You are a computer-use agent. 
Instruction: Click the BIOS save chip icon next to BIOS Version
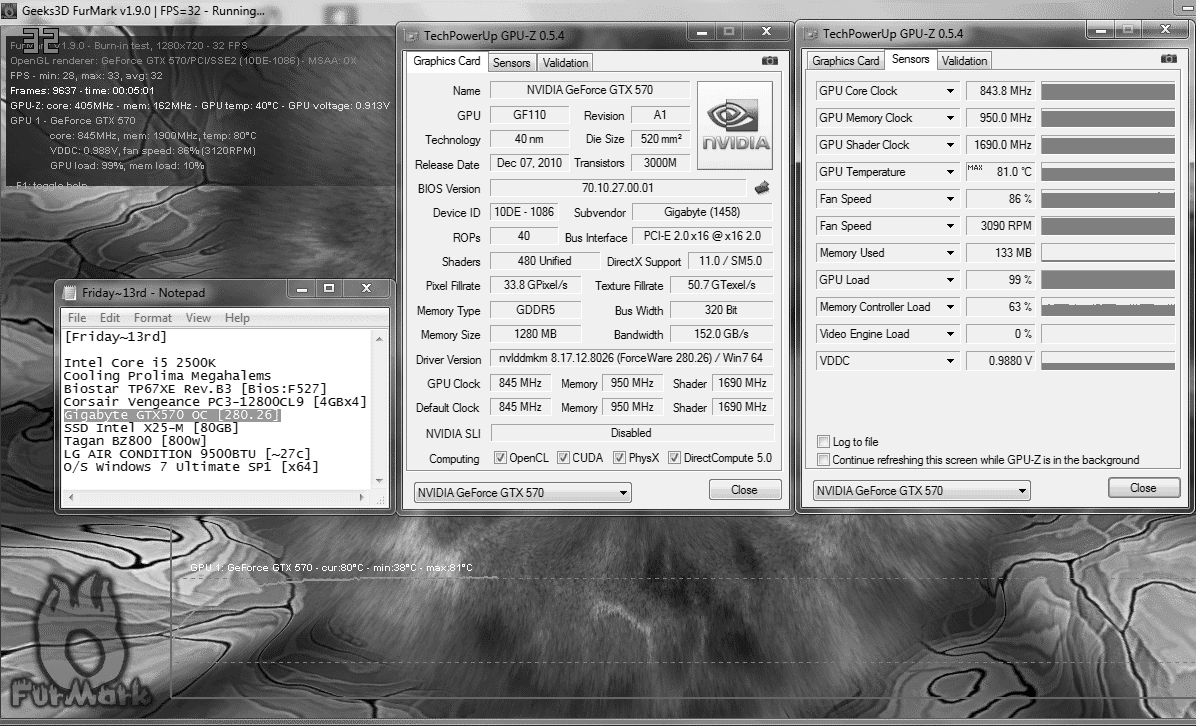click(761, 188)
